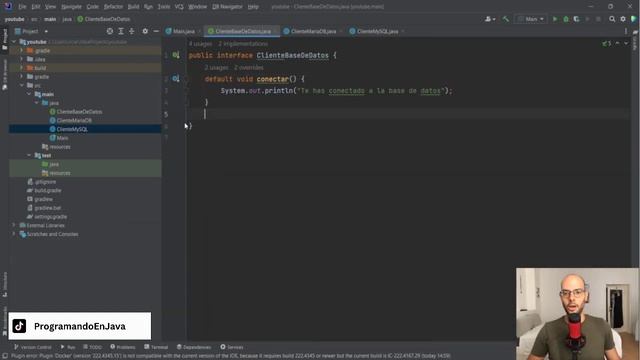Click the ClienteBaseDeDatos breadcrumb in navigation bar
Screen dimensions: 640x360
pyautogui.click(x=104, y=19)
